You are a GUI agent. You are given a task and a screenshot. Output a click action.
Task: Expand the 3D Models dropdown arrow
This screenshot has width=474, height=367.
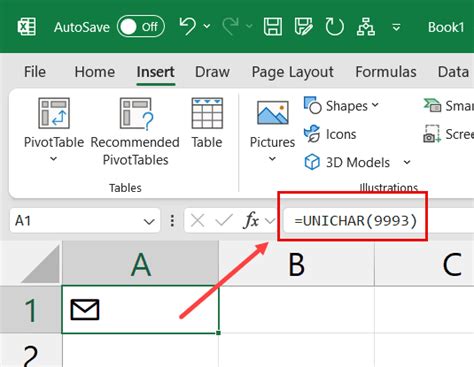coord(407,162)
